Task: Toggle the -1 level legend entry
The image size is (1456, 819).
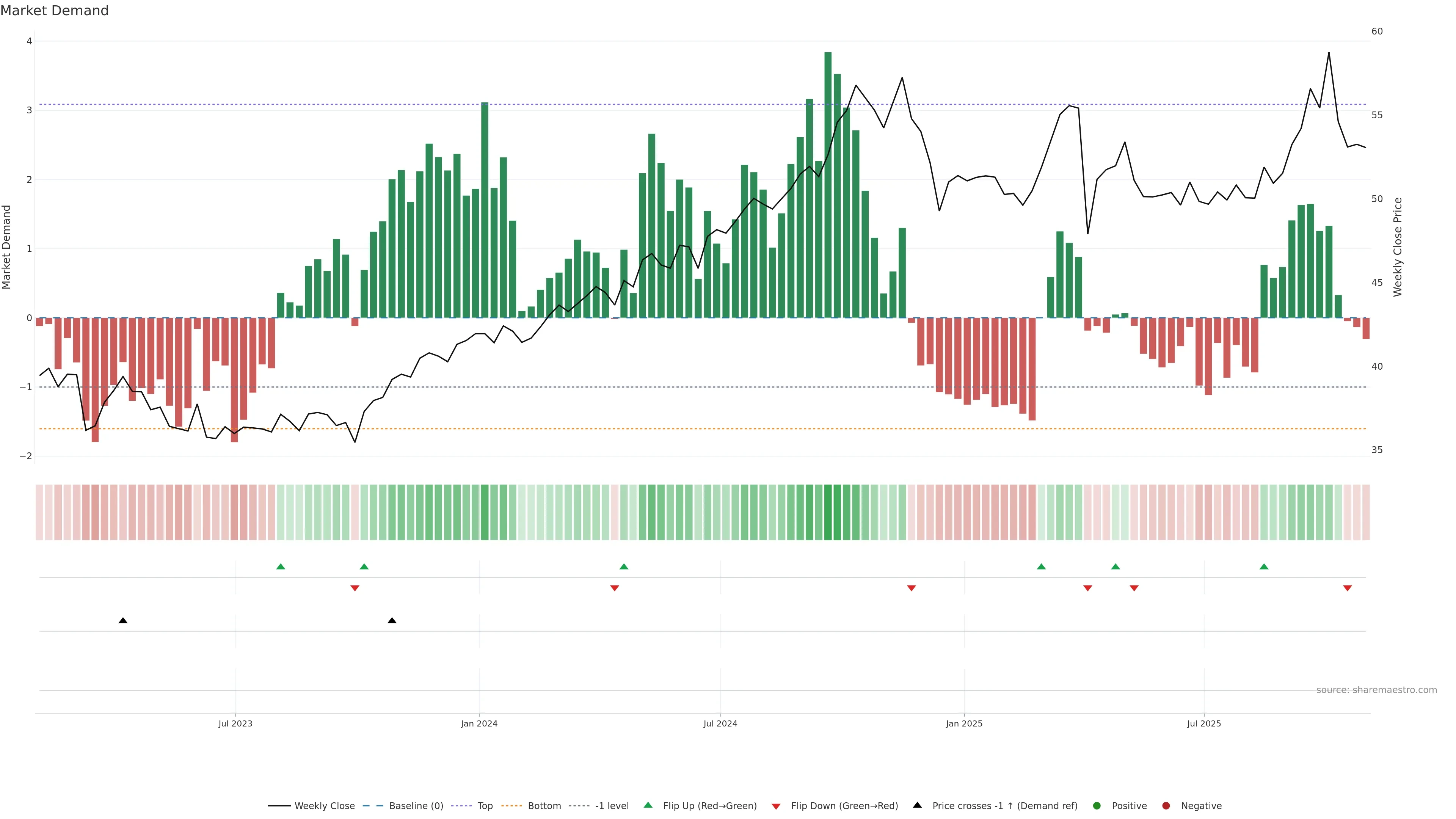Action: pyautogui.click(x=612, y=806)
